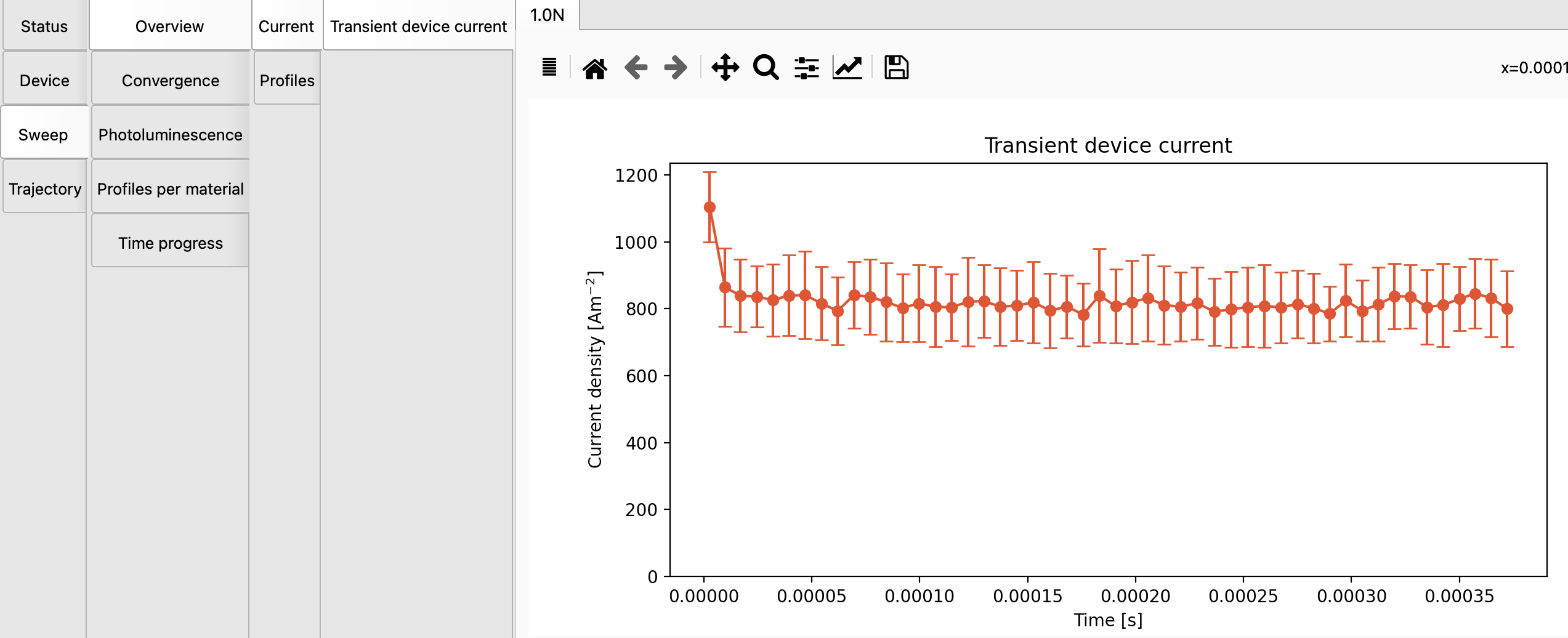This screenshot has height=638, width=1568.
Task: Click the Home reset view icon
Action: pyautogui.click(x=594, y=68)
